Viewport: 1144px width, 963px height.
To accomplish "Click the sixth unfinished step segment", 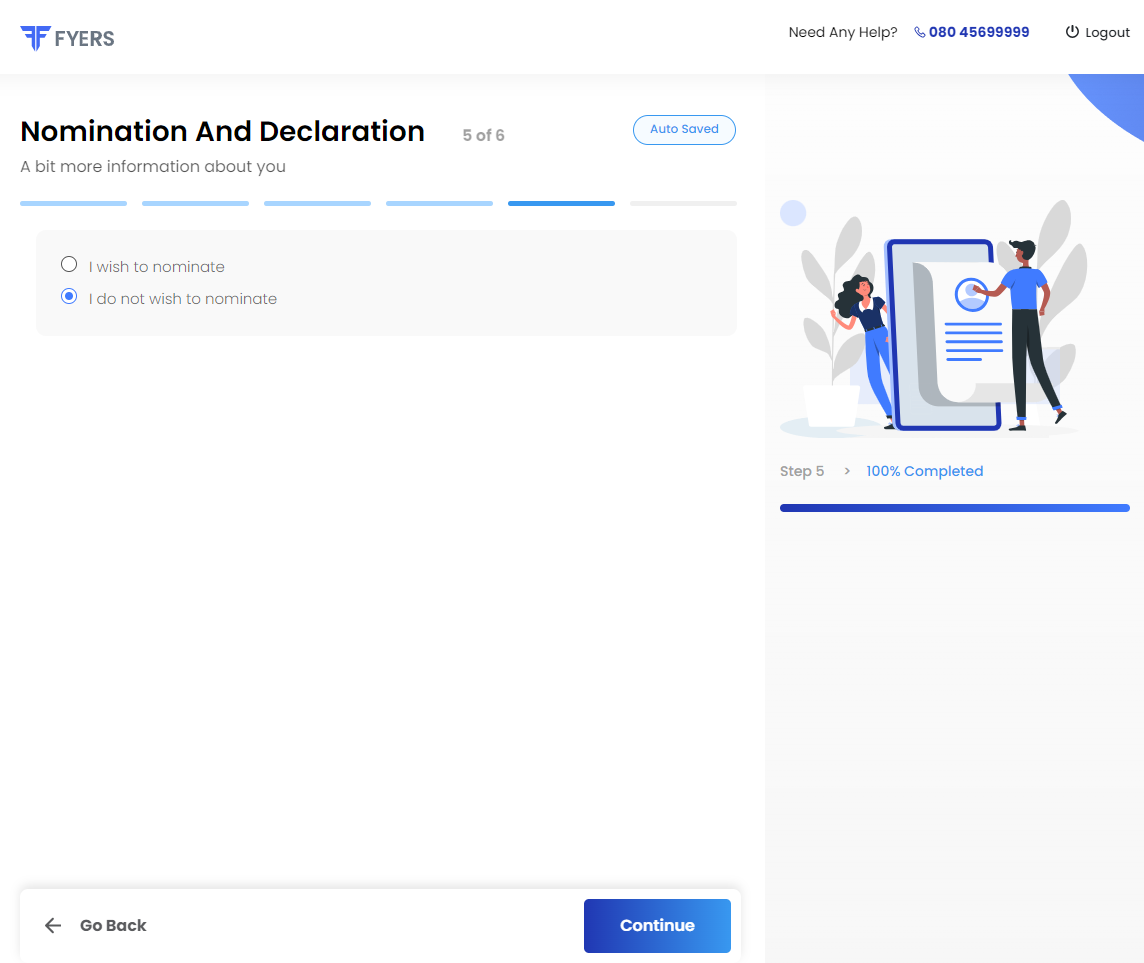I will pos(683,204).
